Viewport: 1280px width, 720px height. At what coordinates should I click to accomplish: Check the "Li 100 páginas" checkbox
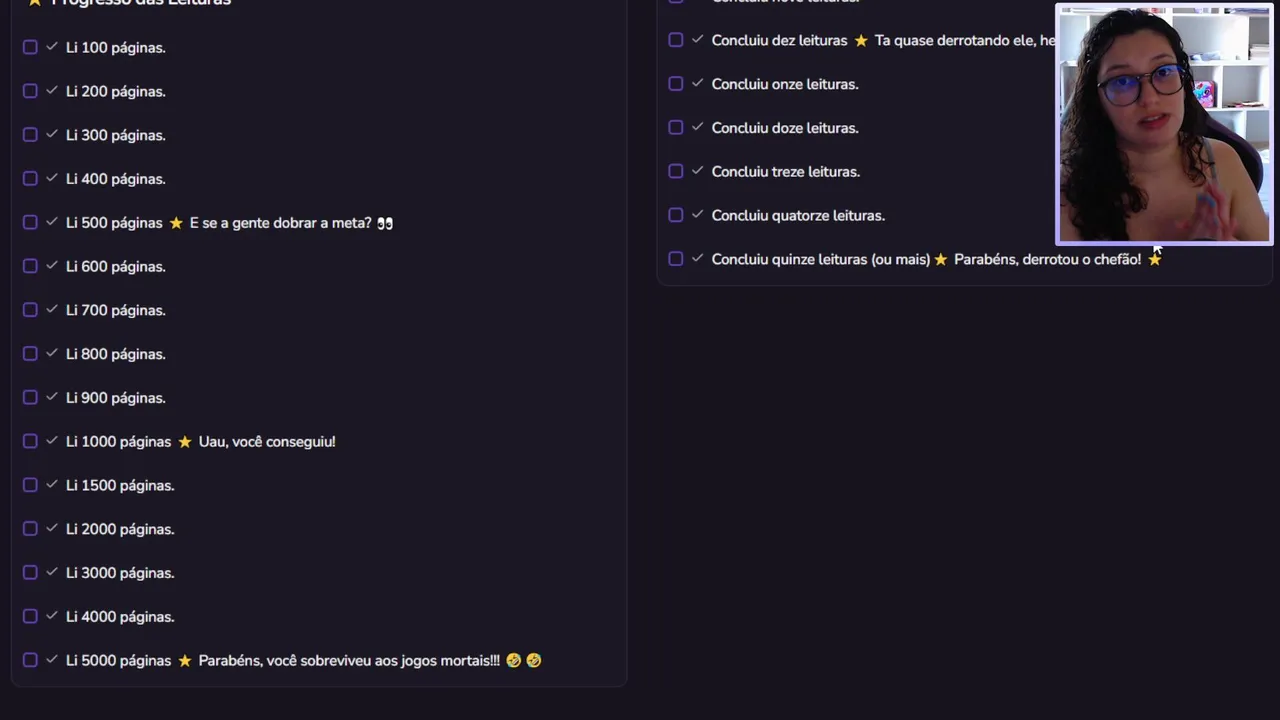30,47
